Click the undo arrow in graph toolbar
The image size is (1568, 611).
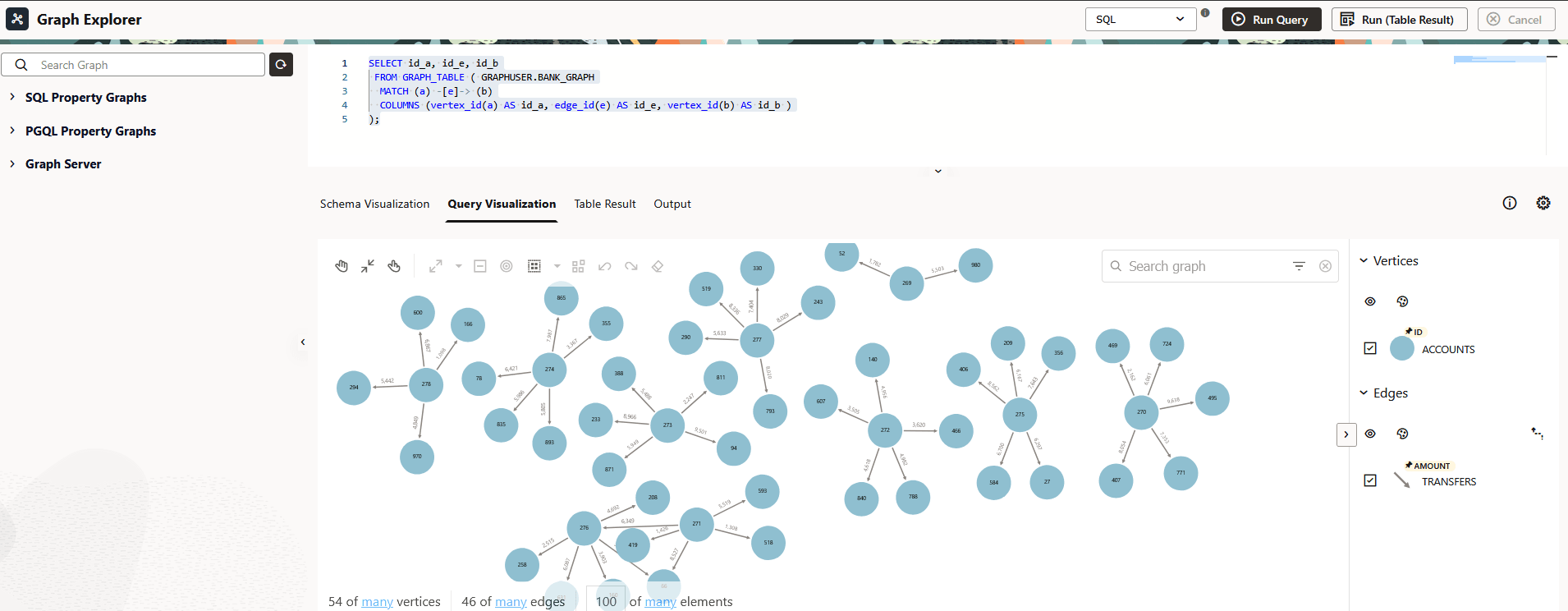pos(605,266)
